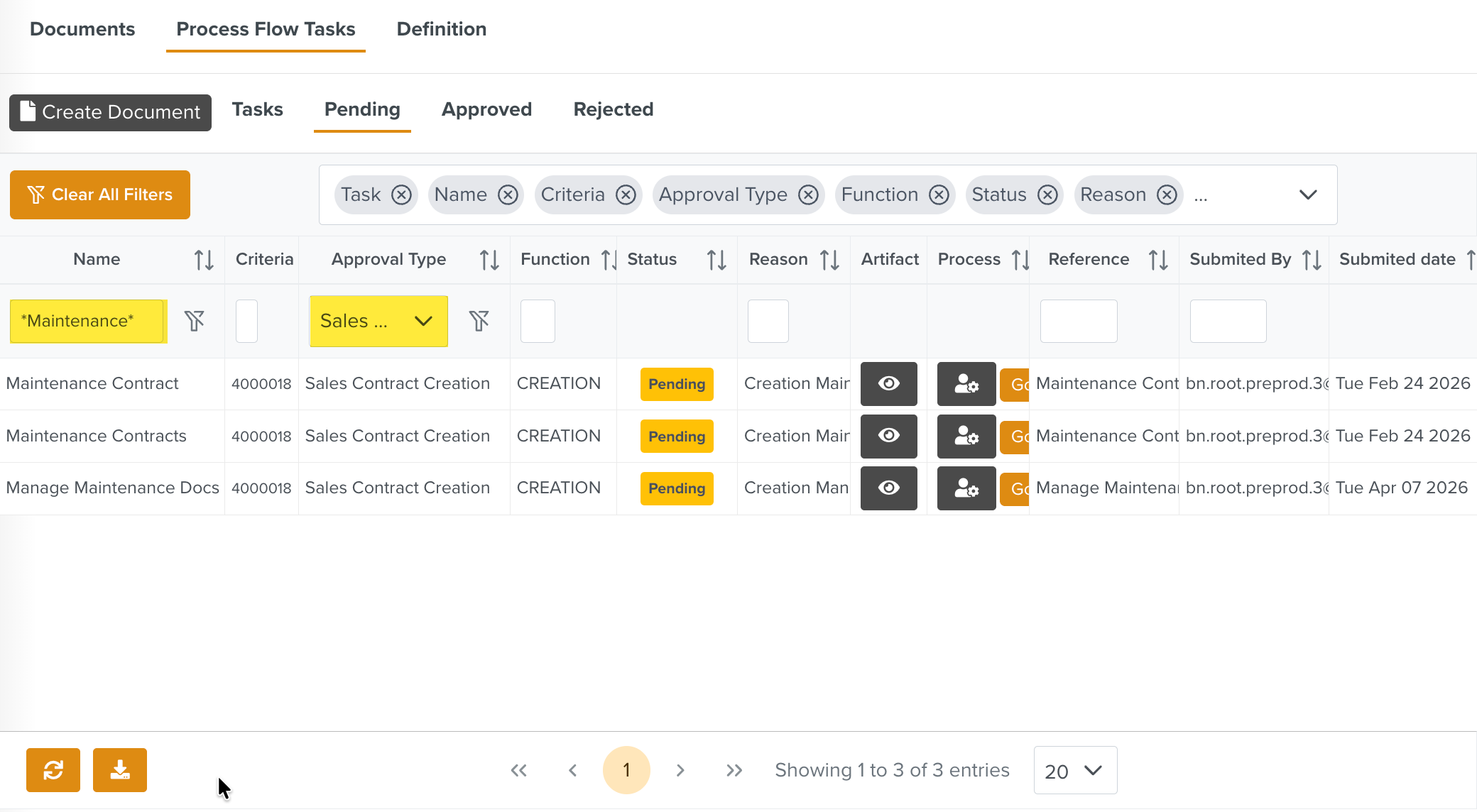Screen dimensions: 1477x812
Task: Open process assignment for Maintenance Contract row
Action: (966, 384)
